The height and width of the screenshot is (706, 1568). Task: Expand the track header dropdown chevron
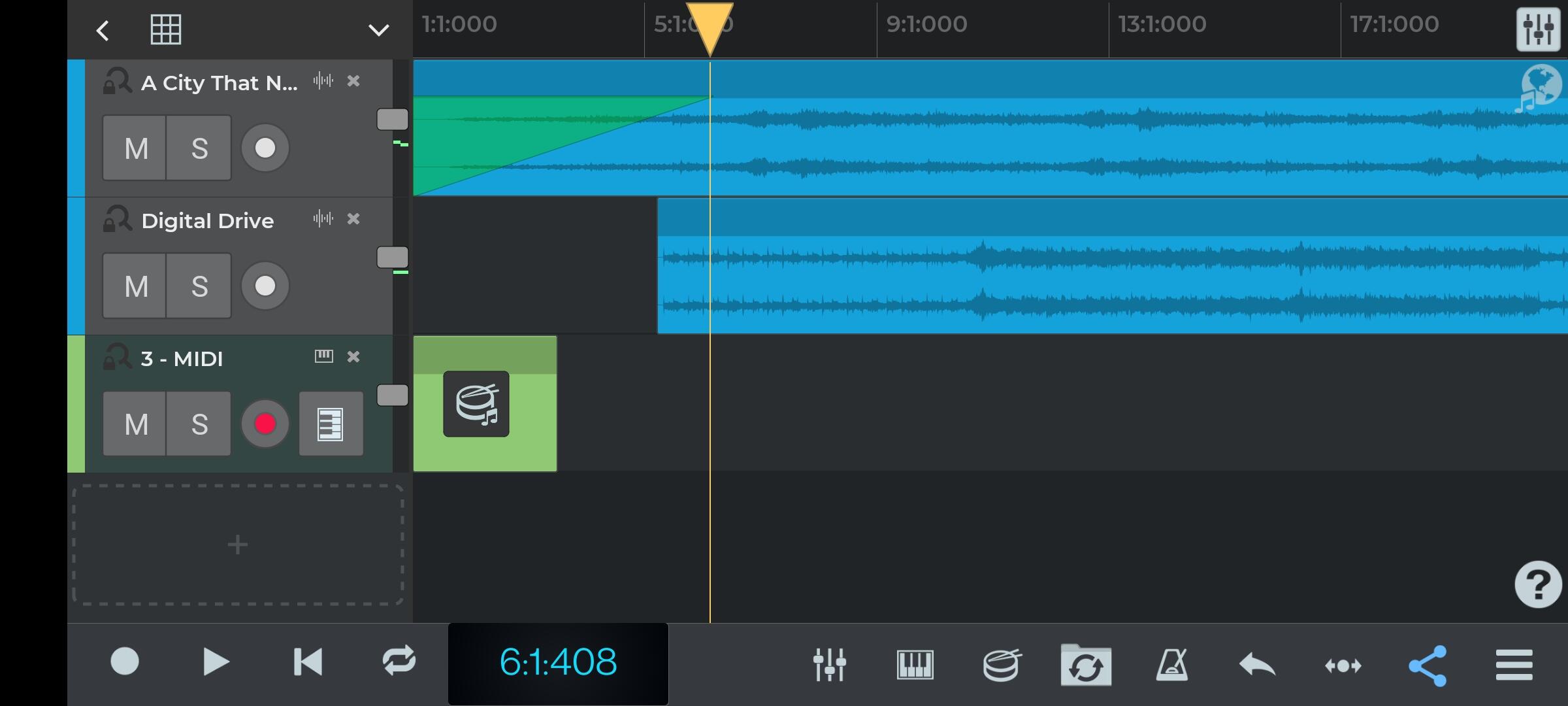[378, 30]
